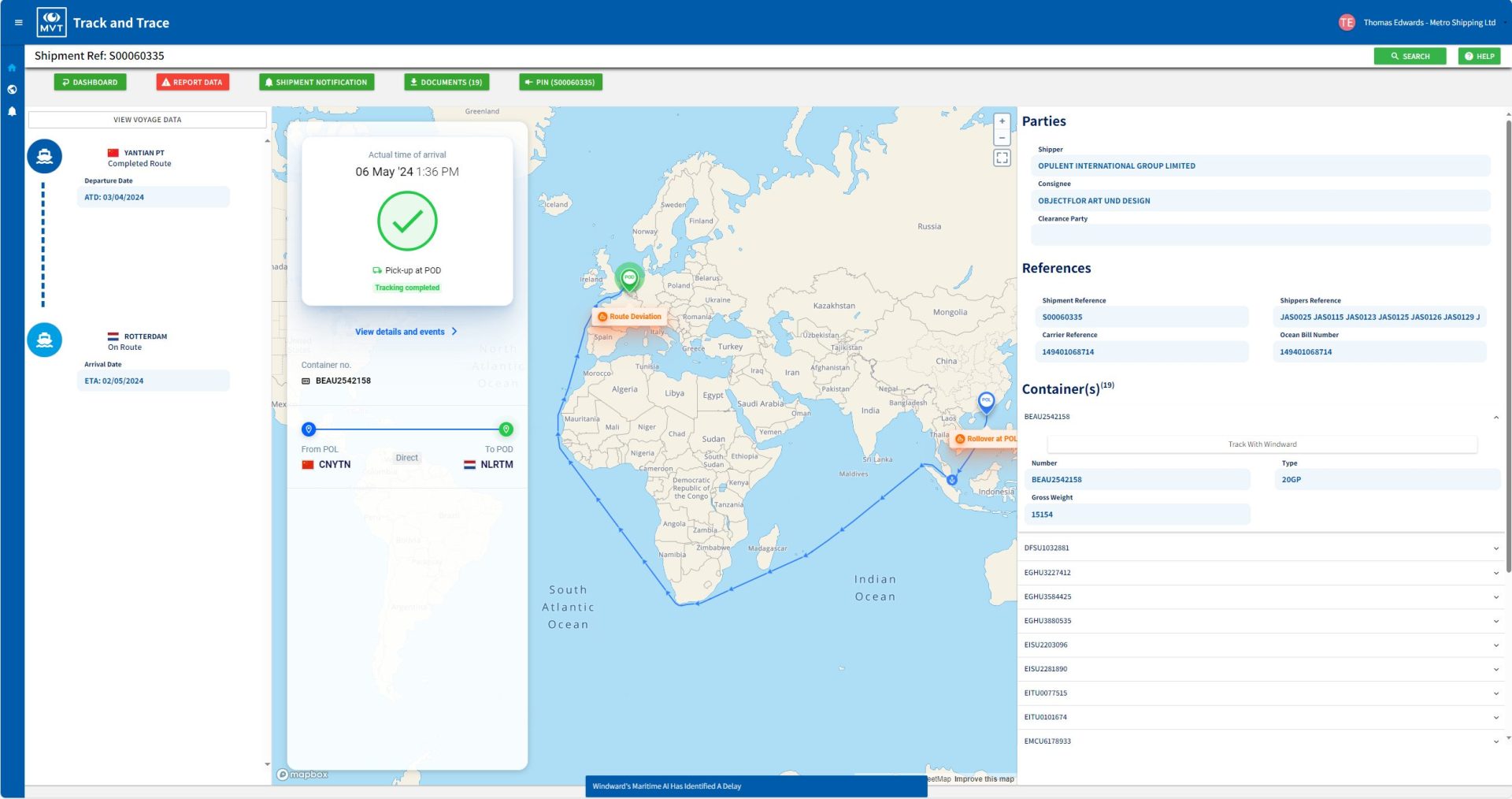Viewport: 1512px width, 799px height.
Task: Expand container DFSU1032881
Action: (1495, 548)
